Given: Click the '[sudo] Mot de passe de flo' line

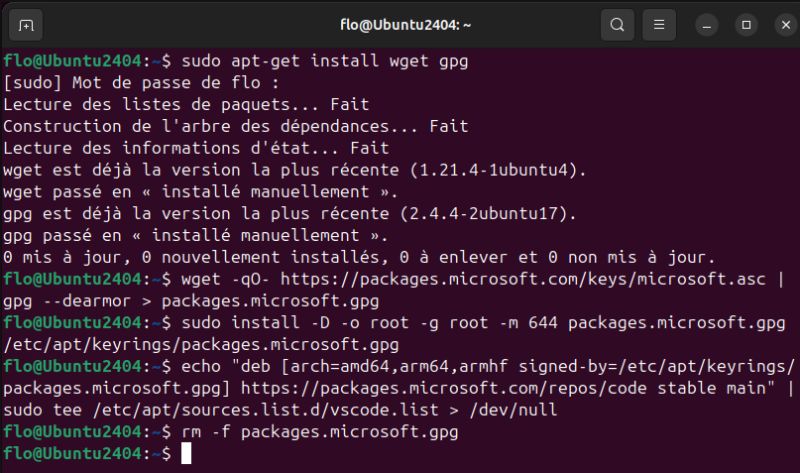Looking at the screenshot, I should pos(140,83).
